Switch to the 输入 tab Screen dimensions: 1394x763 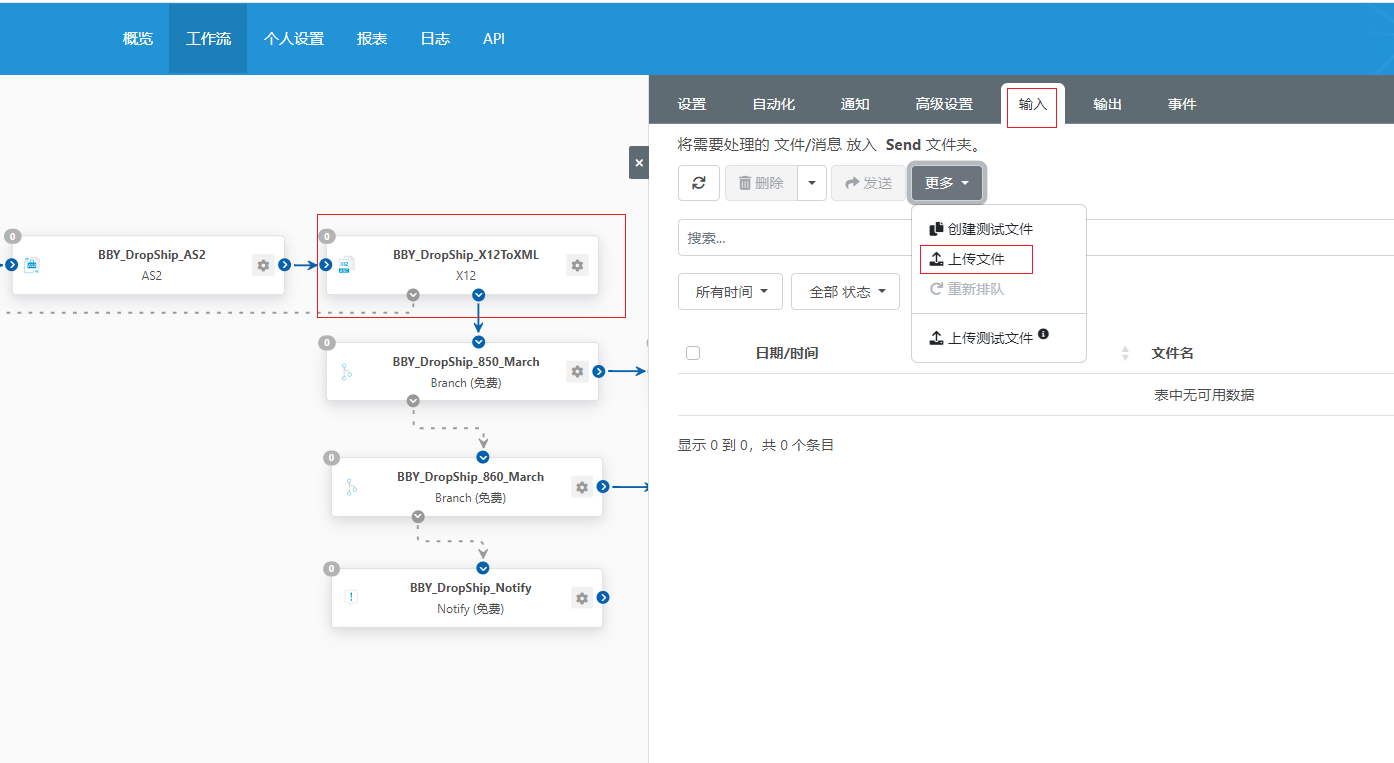point(1033,104)
